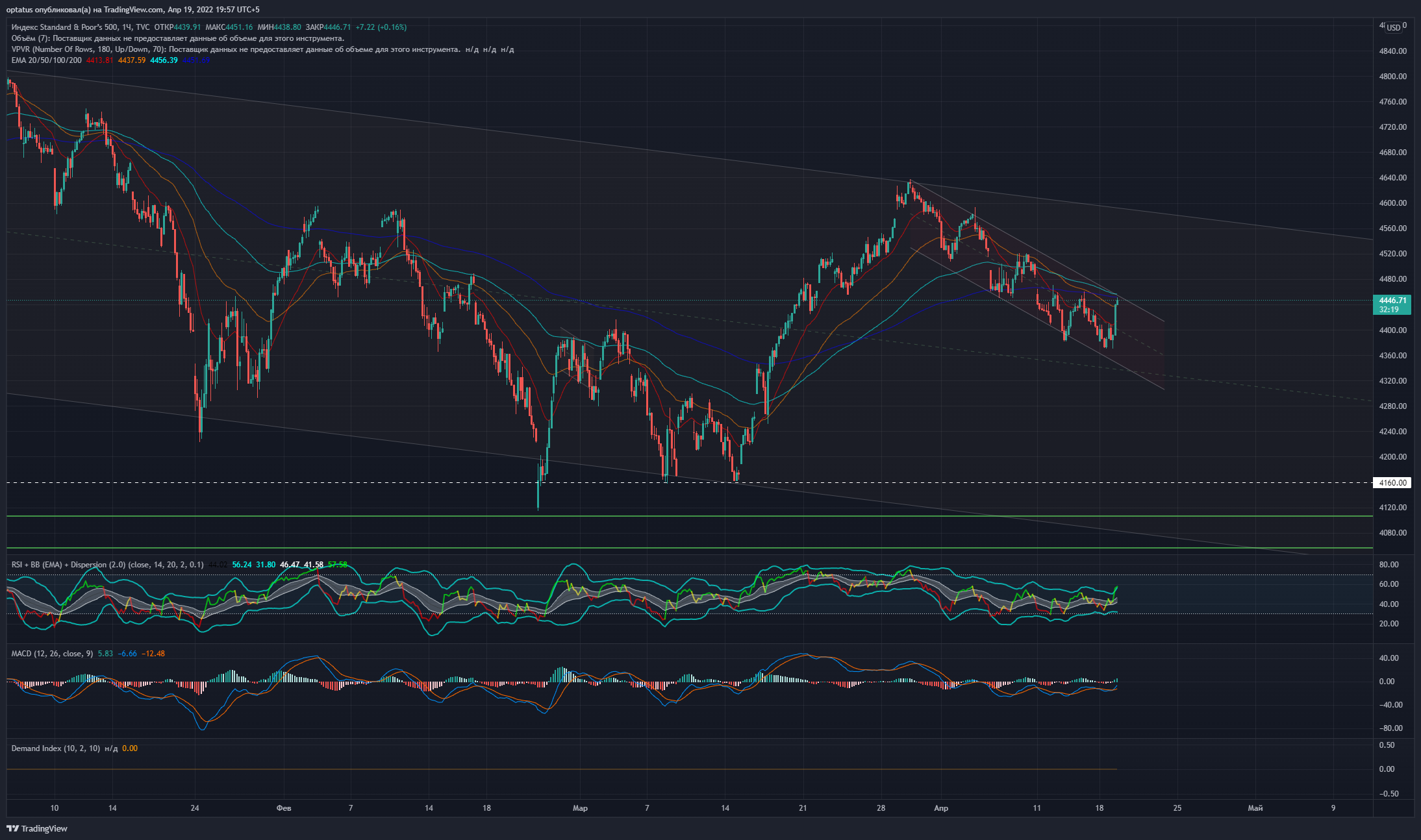Click the 4160.00 horizontal line price label
Viewport: 1421px width, 840px height.
click(1392, 483)
